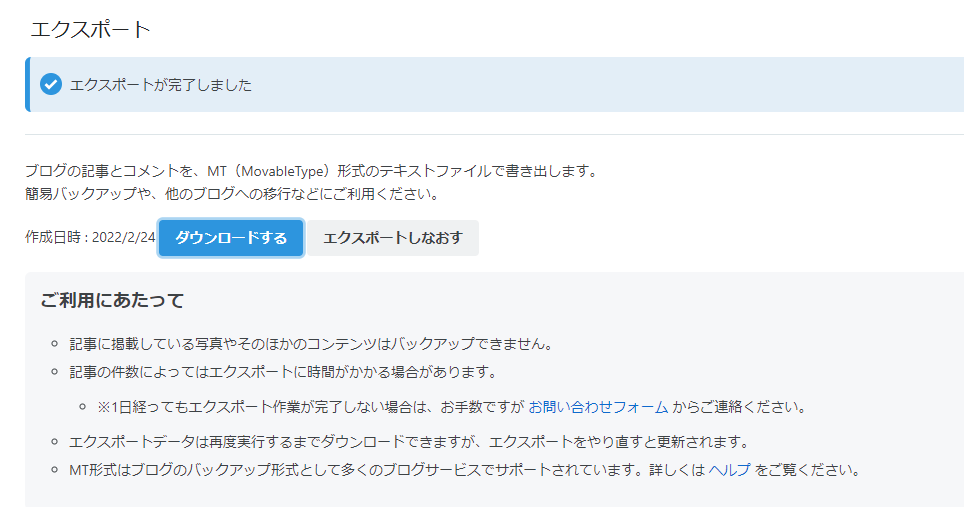Click the エクスポートしなおす button

tap(393, 238)
